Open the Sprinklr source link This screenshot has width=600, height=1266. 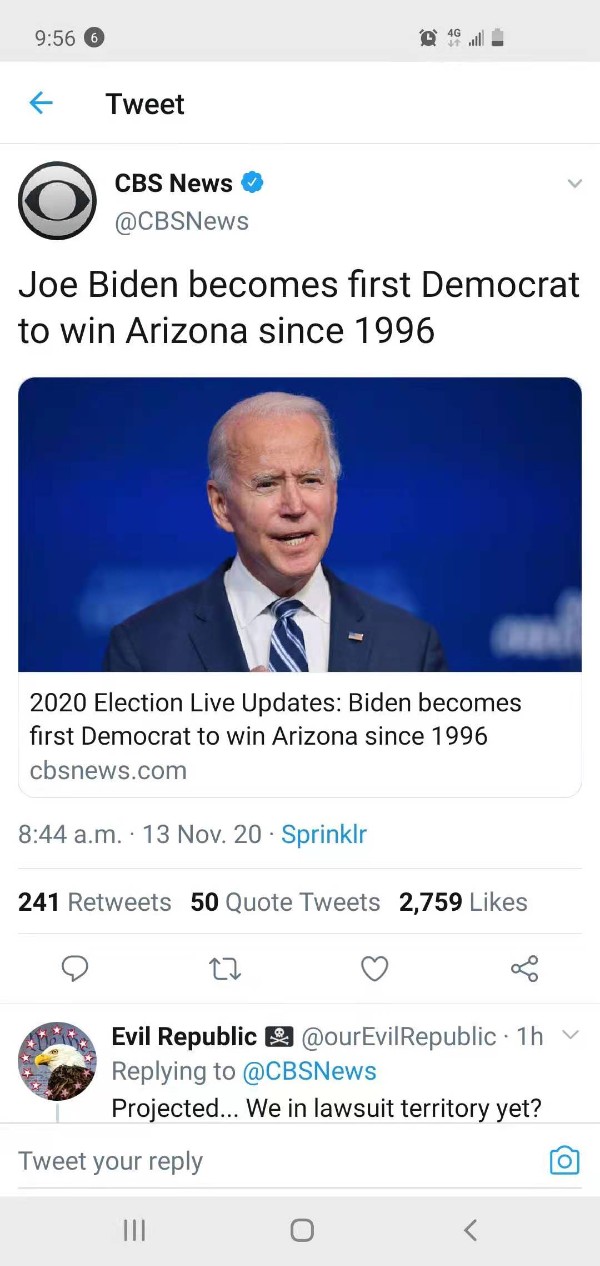point(324,834)
